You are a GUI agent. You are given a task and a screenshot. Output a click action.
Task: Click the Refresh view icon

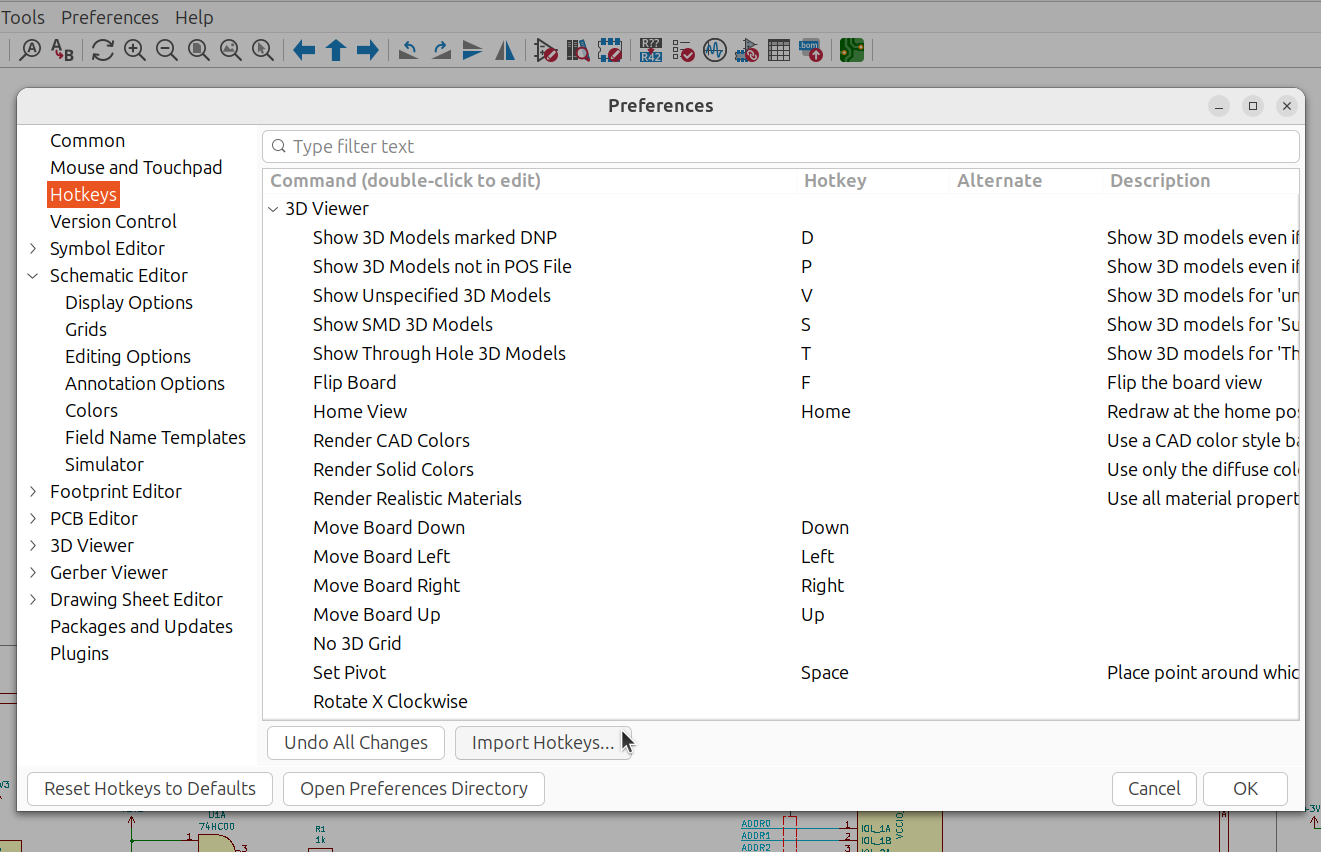[x=102, y=50]
